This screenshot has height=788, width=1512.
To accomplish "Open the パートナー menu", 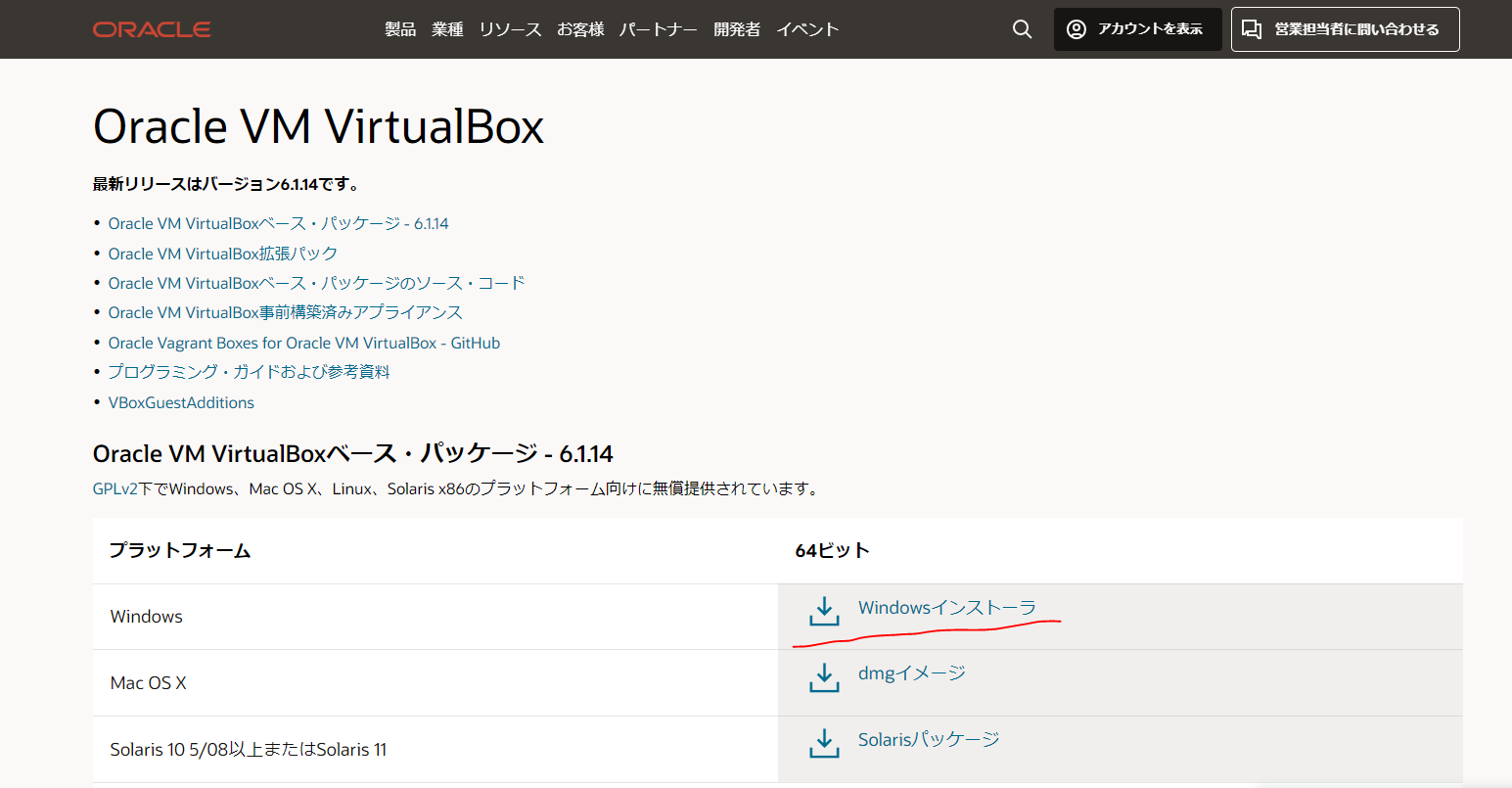I will tap(659, 29).
